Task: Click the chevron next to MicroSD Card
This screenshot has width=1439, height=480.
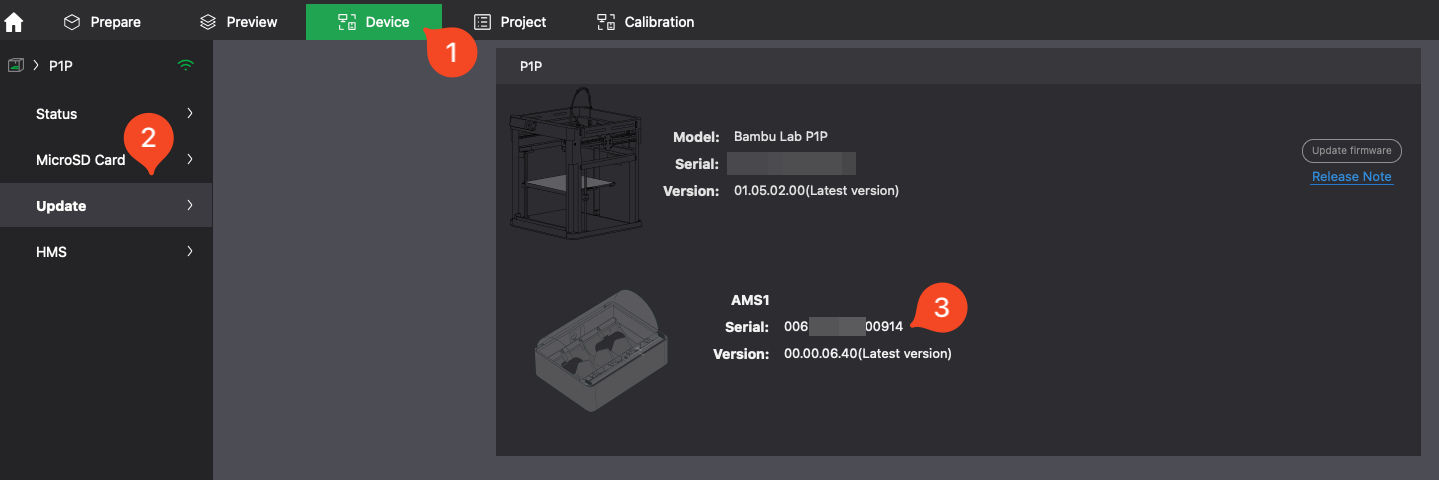Action: (189, 160)
